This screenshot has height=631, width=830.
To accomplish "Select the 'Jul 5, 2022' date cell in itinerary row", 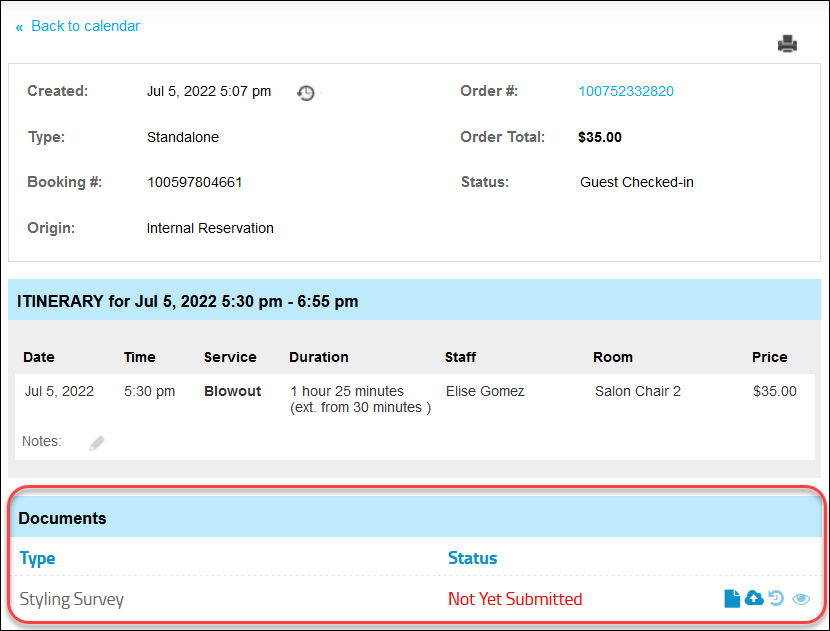I will [x=59, y=391].
